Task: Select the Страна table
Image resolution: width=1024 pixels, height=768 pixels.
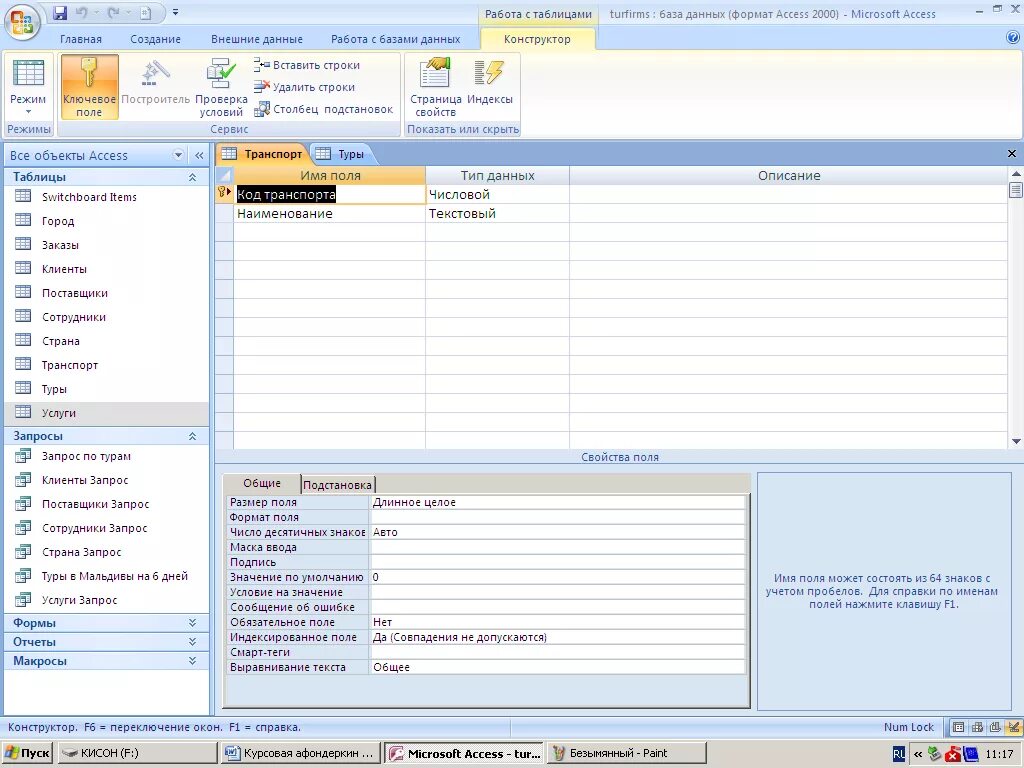Action: [61, 341]
